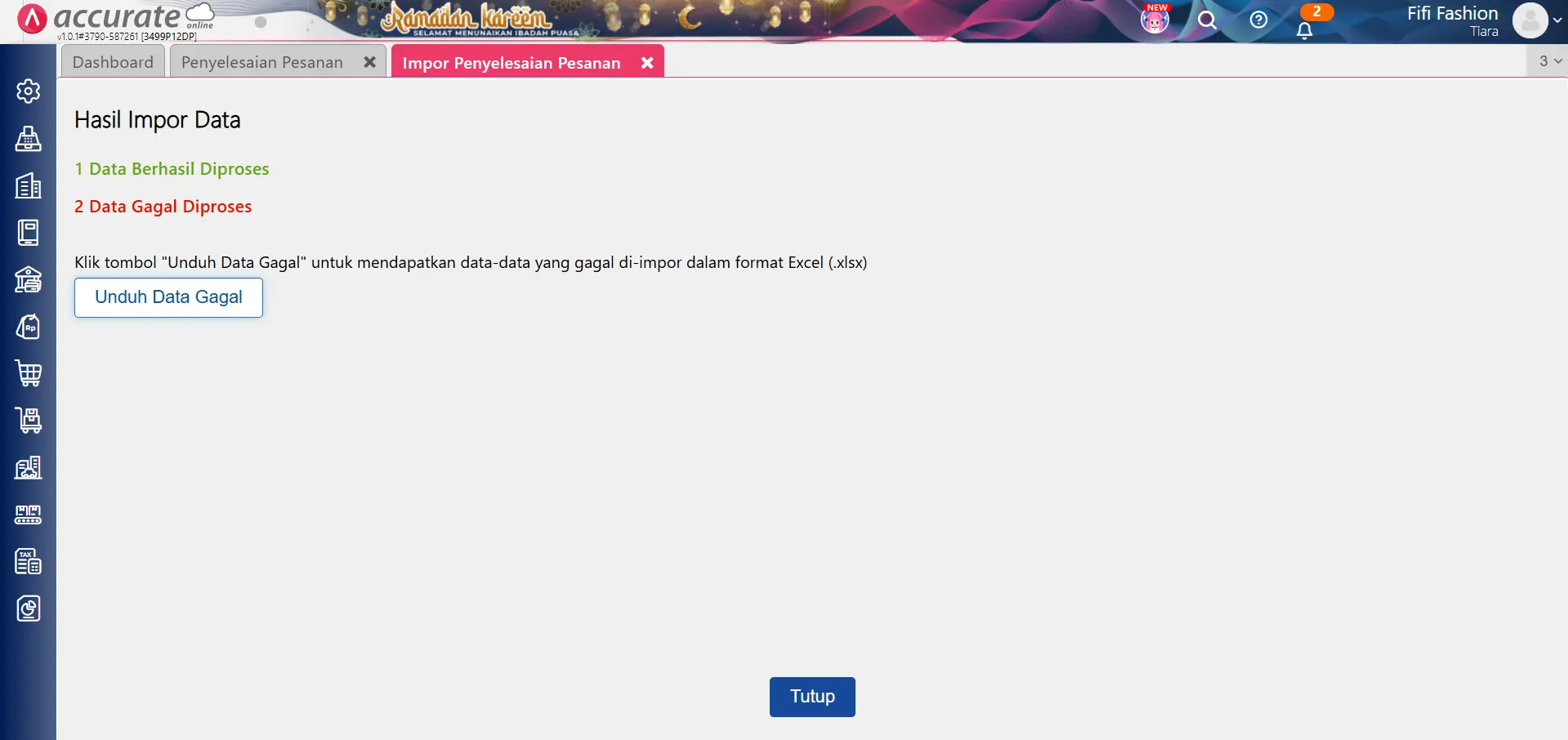
Task: Open the Settings gear in sidebar
Action: (28, 91)
